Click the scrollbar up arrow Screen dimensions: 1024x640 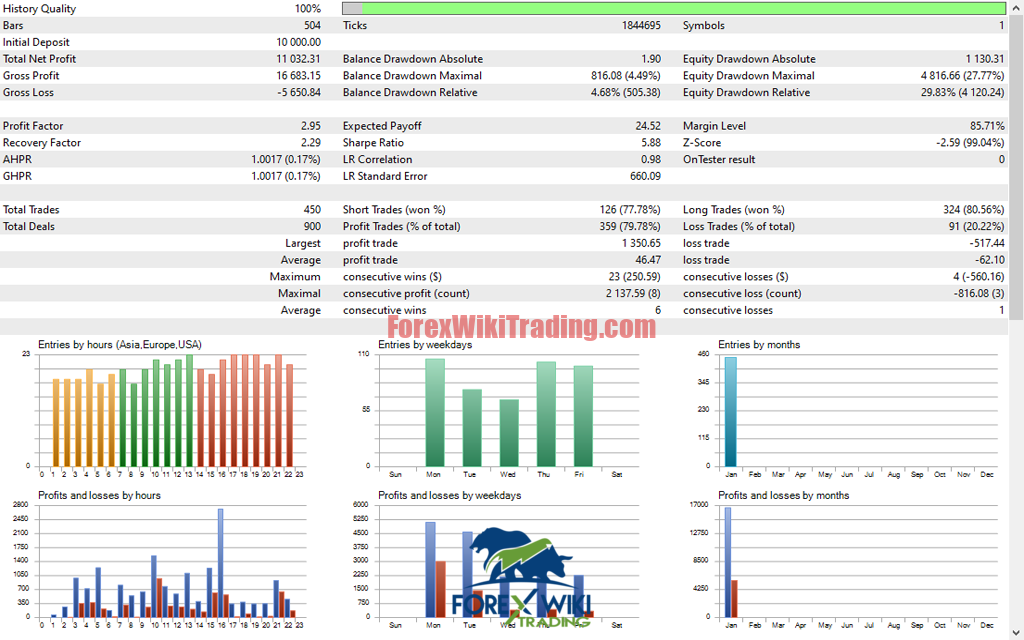coord(1017,8)
